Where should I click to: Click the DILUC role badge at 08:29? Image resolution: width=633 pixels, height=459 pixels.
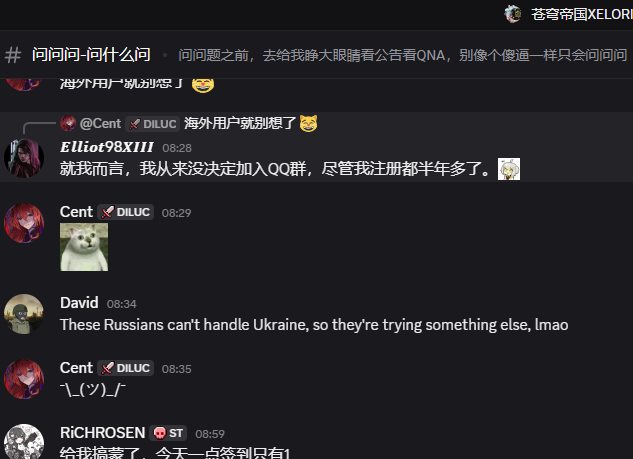pyautogui.click(x=126, y=212)
